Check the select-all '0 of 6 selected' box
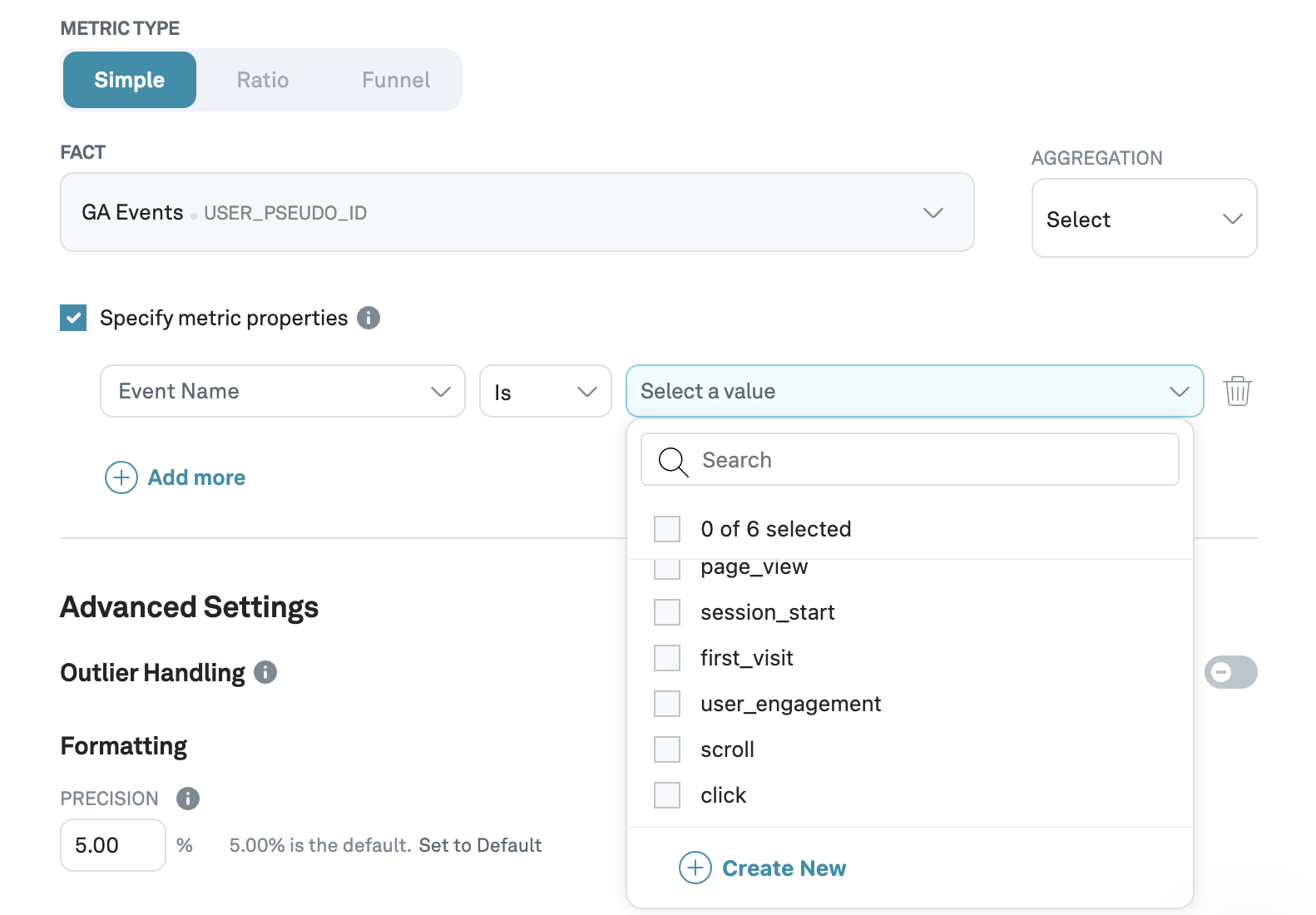Image resolution: width=1316 pixels, height=915 pixels. [x=667, y=529]
